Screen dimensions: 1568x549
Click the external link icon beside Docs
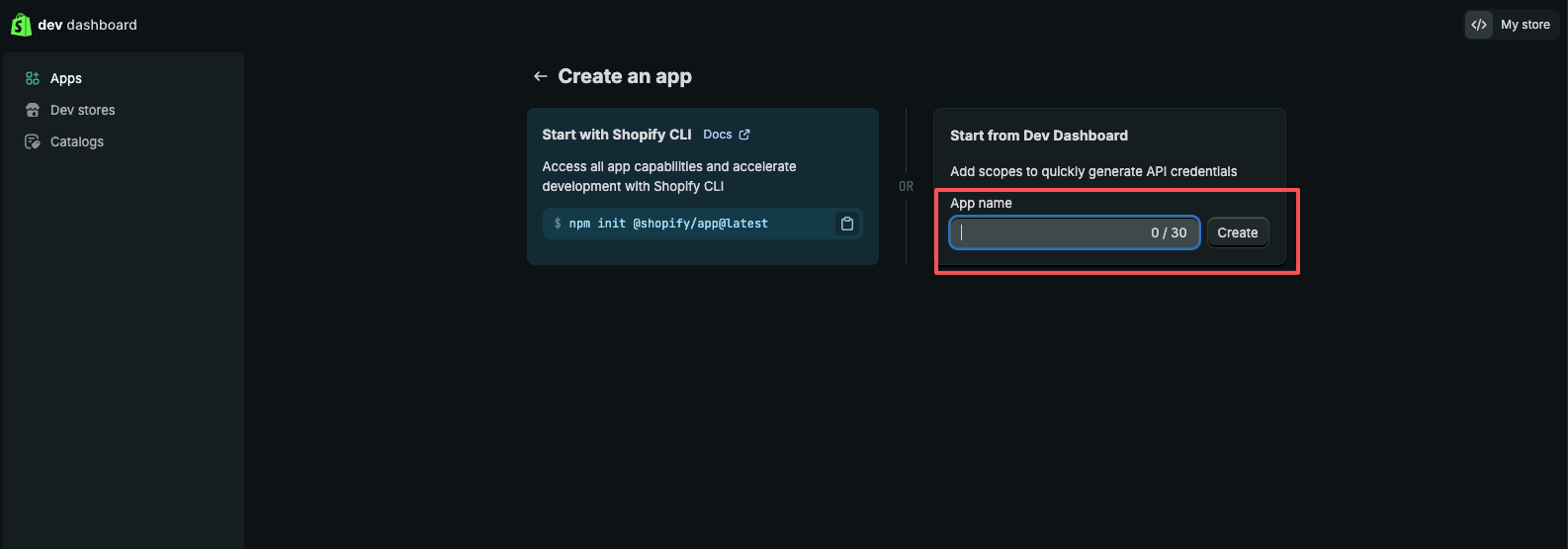click(744, 135)
